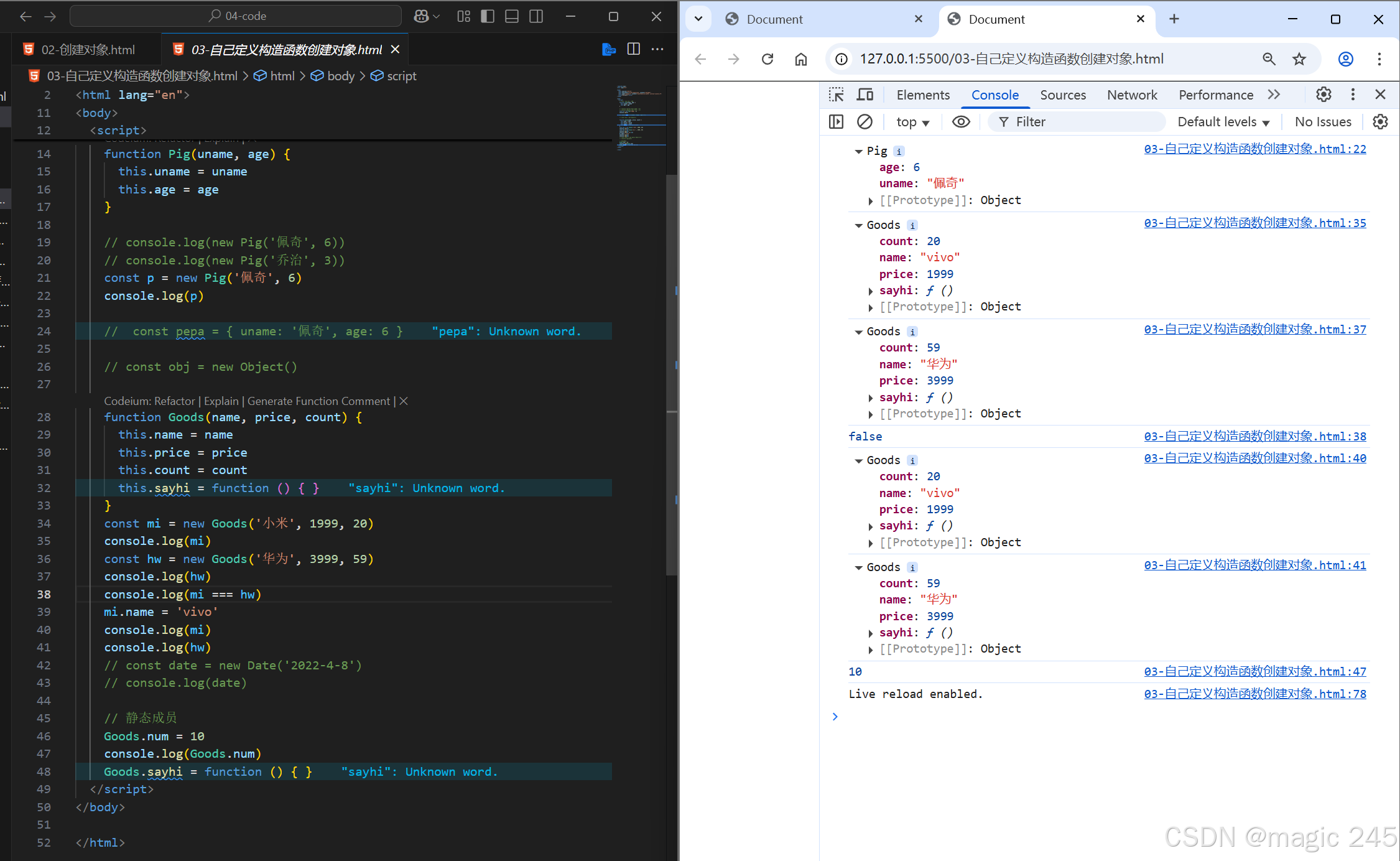Clear the console with the ban icon
This screenshot has height=861, width=1400.
click(x=865, y=122)
